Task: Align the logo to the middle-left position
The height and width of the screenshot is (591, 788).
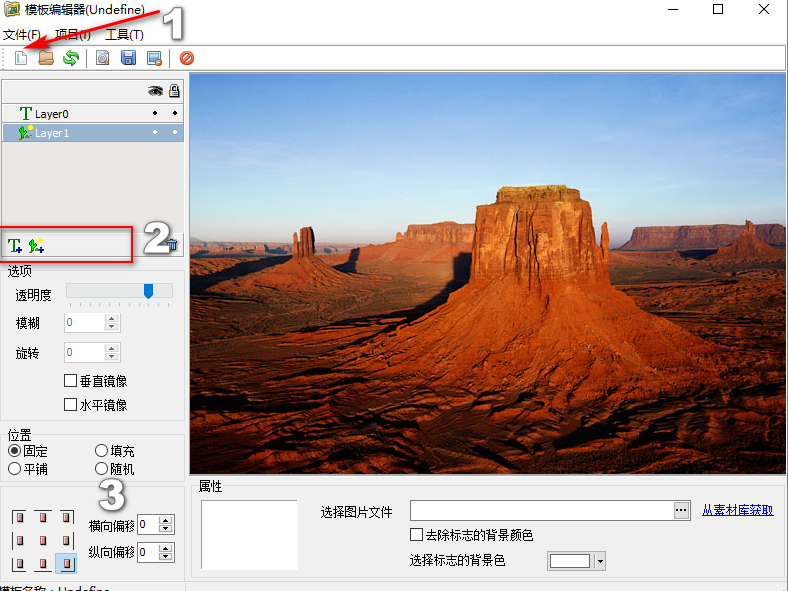Action: pos(19,541)
